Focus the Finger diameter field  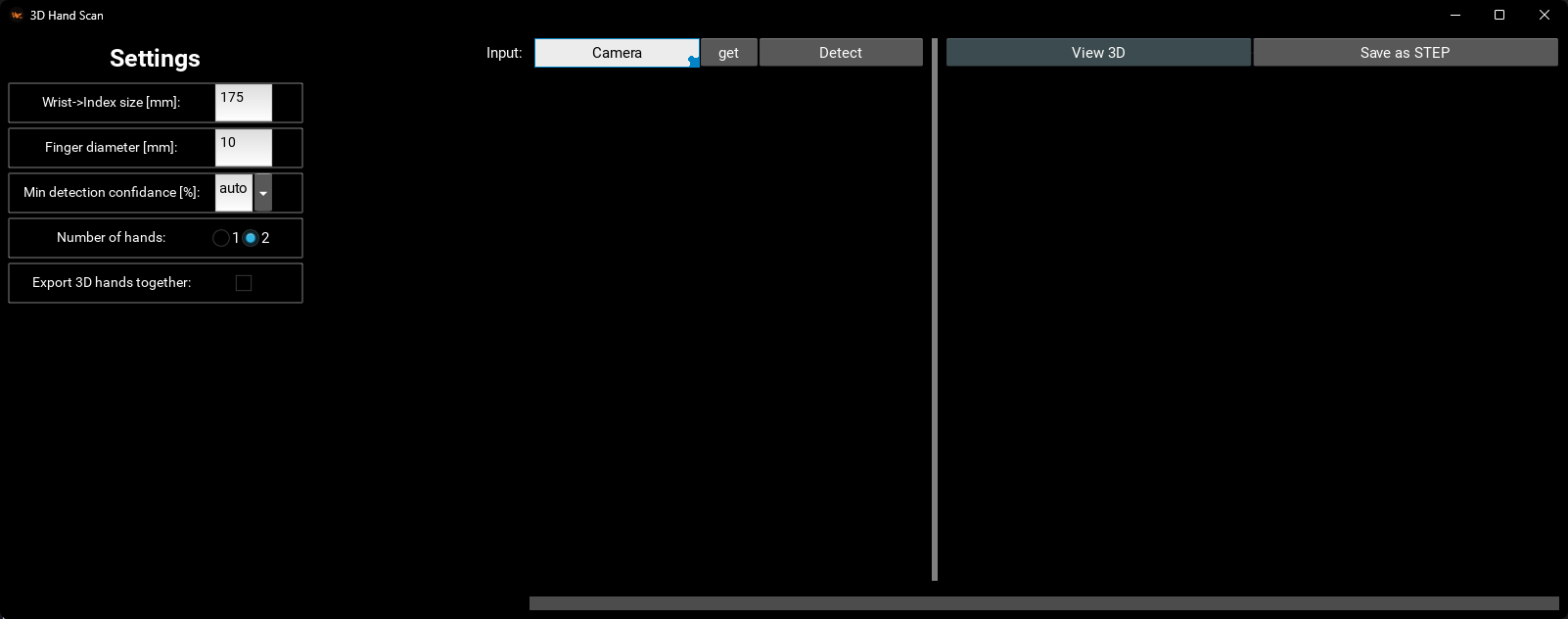(243, 148)
